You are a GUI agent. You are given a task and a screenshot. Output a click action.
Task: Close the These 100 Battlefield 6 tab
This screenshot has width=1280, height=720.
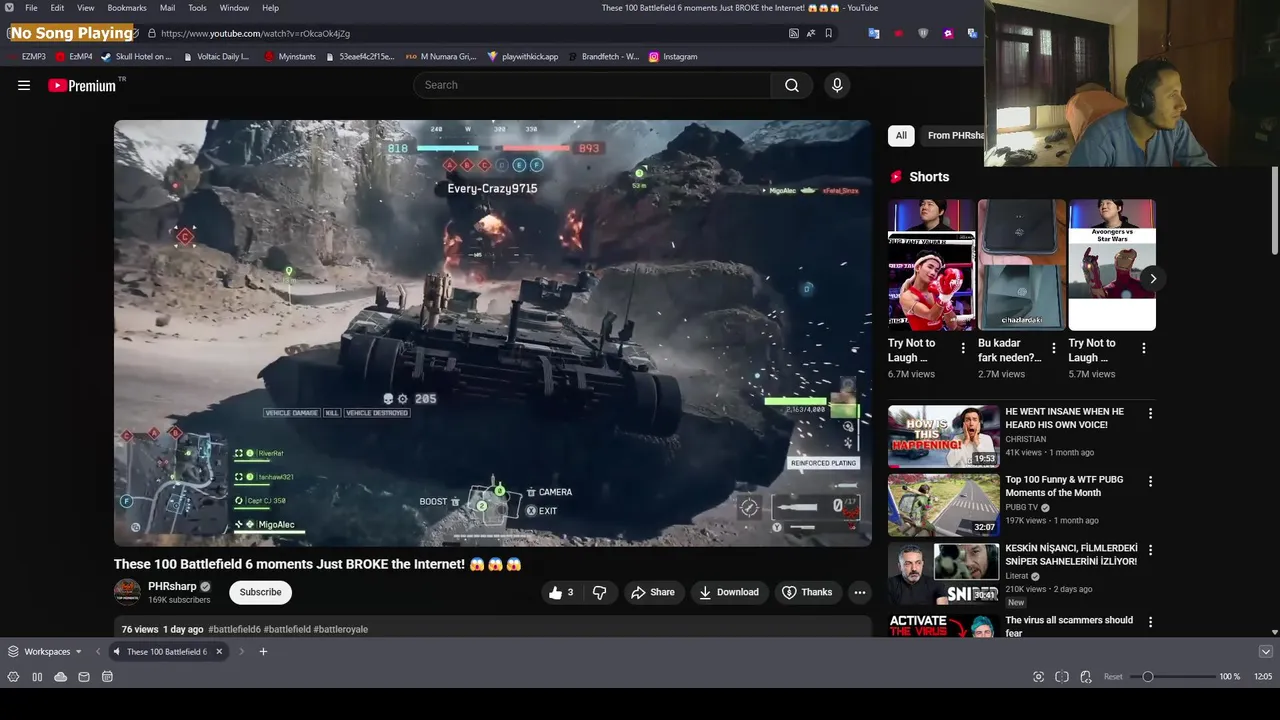point(219,652)
